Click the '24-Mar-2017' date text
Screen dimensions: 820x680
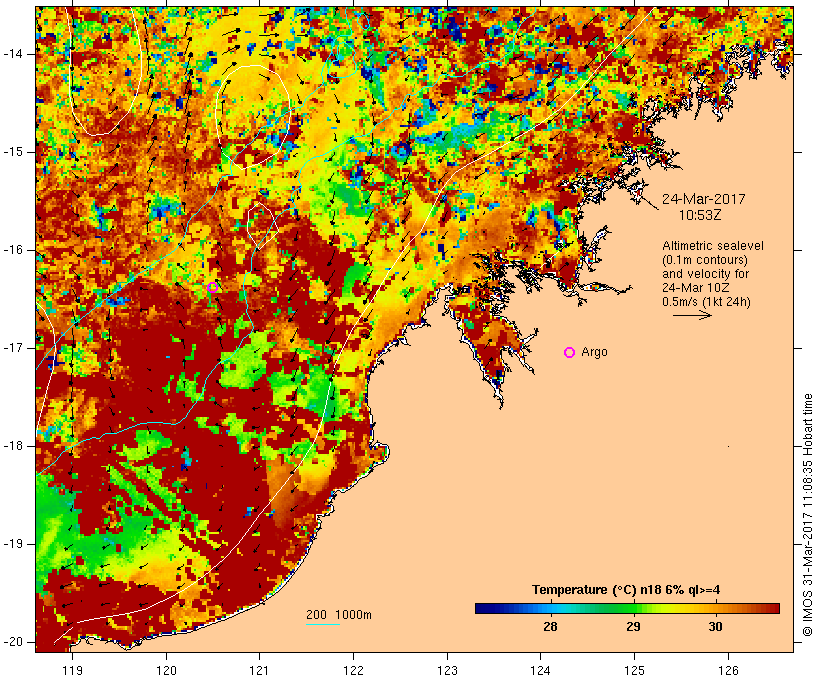pyautogui.click(x=703, y=199)
